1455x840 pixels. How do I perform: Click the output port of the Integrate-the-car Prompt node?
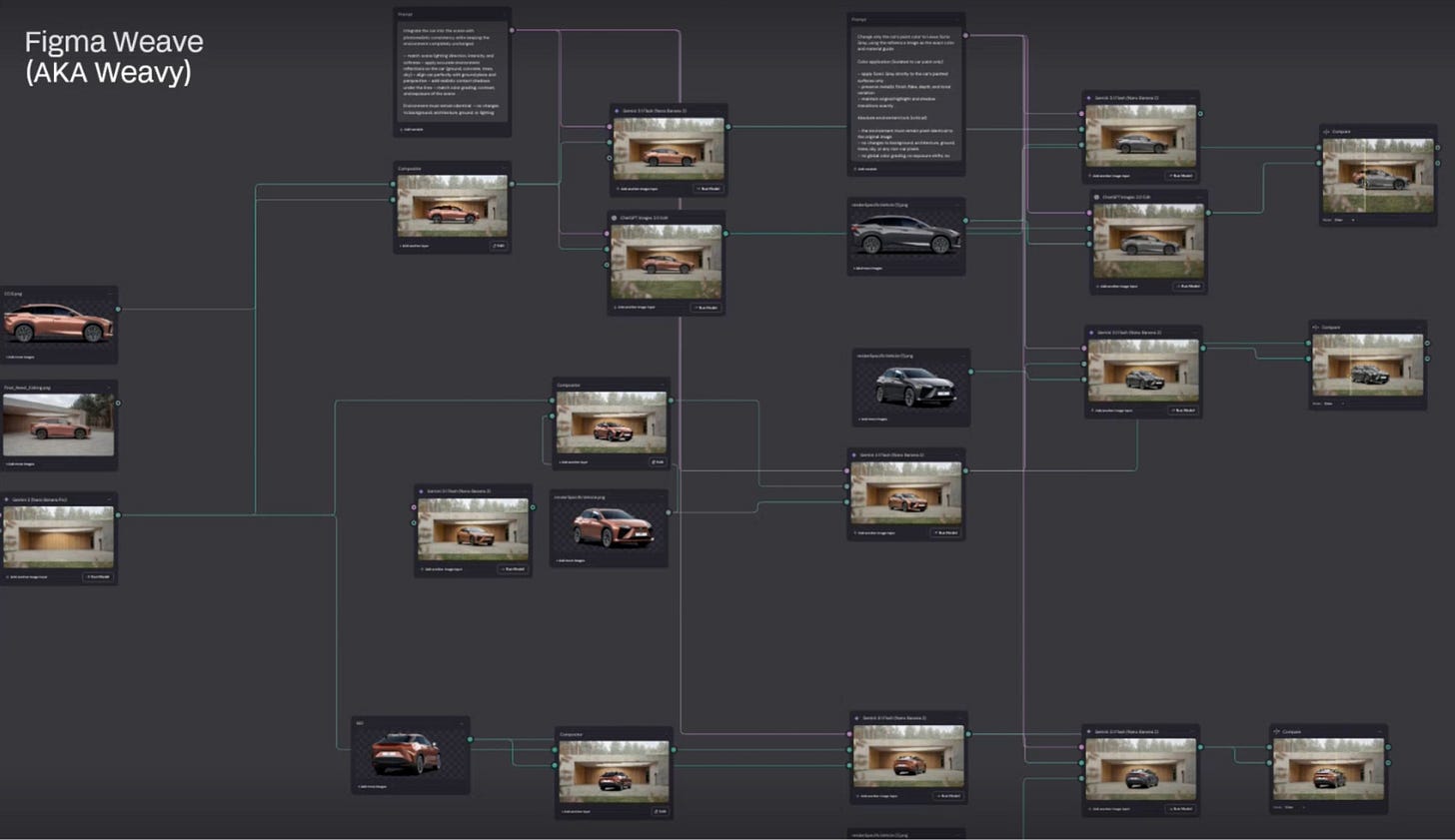click(512, 30)
